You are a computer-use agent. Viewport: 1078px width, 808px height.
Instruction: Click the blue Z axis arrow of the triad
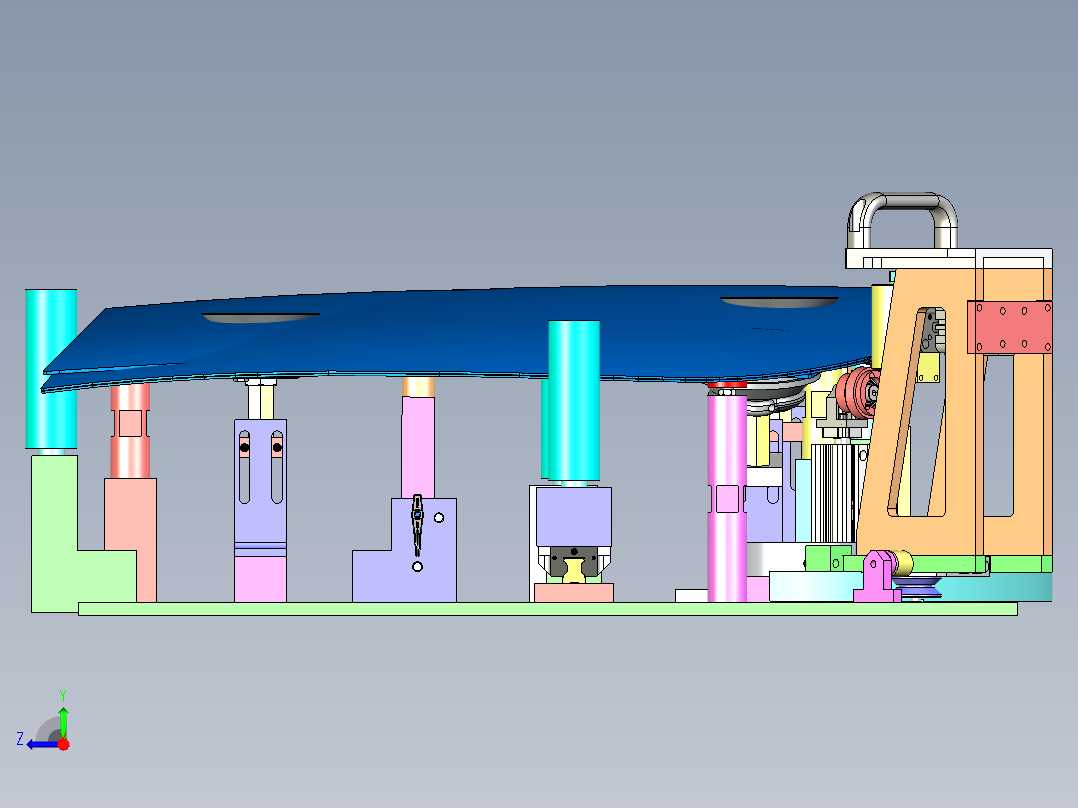click(41, 745)
